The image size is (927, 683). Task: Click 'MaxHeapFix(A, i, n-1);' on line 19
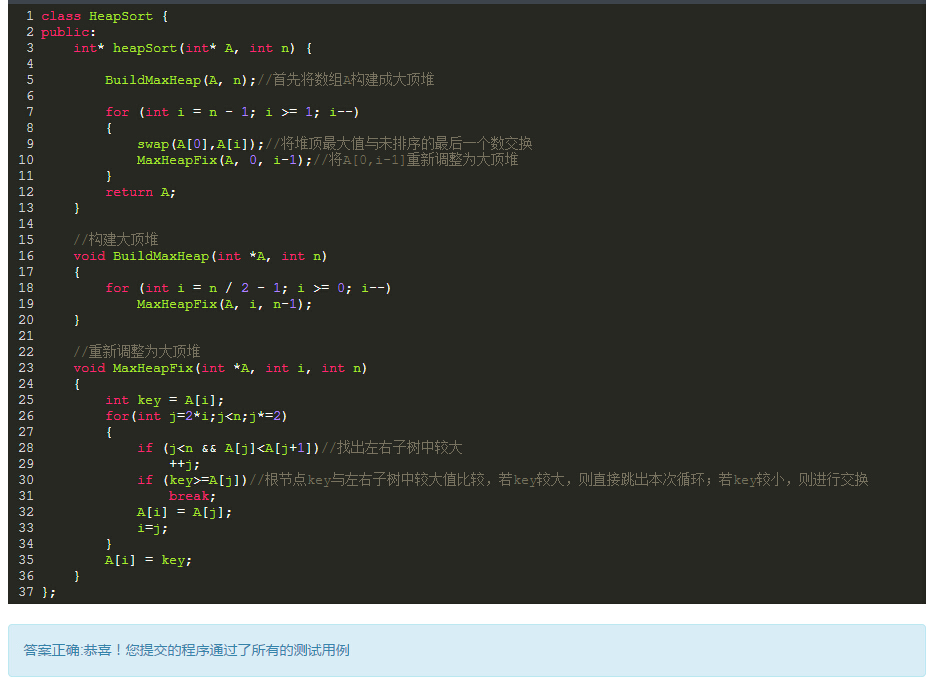(x=224, y=304)
